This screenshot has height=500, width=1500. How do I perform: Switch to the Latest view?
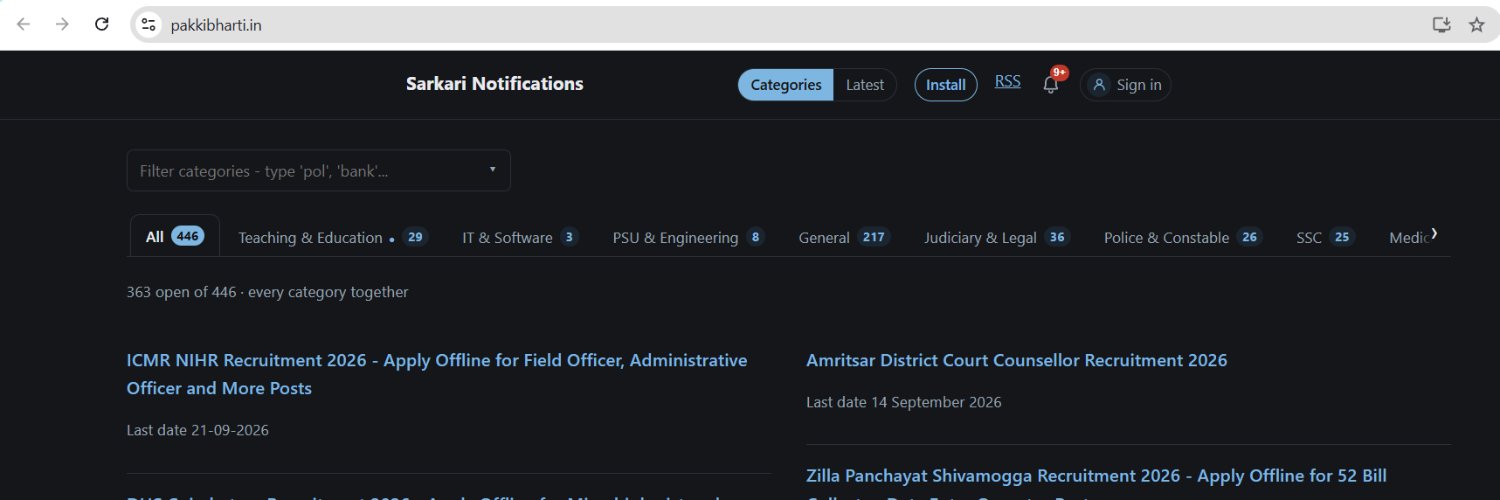[x=865, y=85]
